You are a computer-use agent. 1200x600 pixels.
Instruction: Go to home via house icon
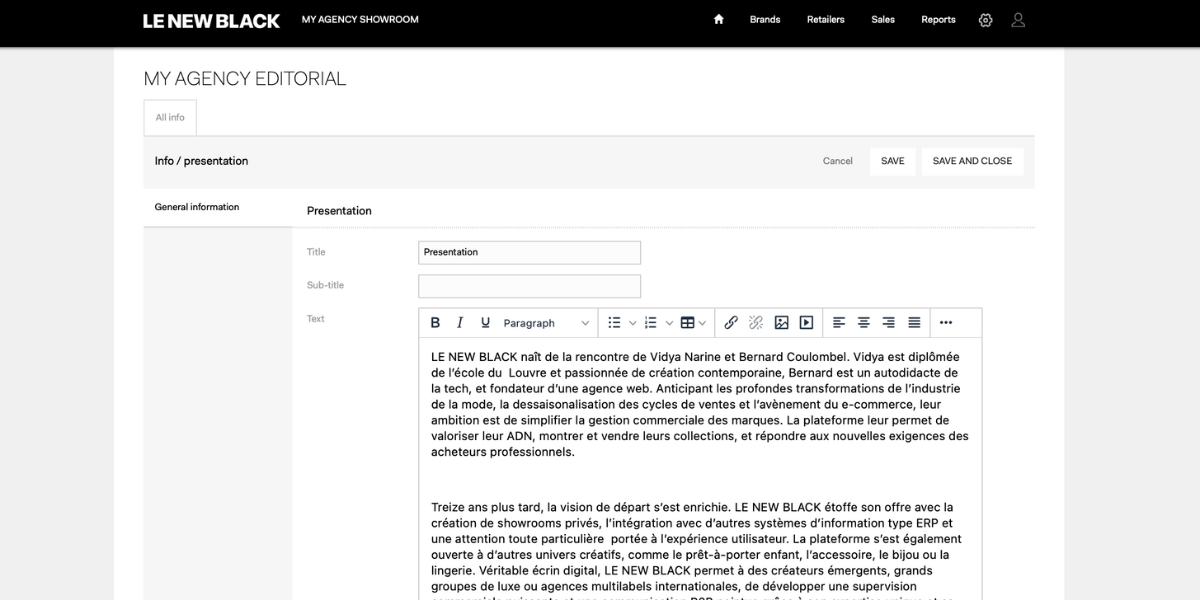[x=718, y=19]
